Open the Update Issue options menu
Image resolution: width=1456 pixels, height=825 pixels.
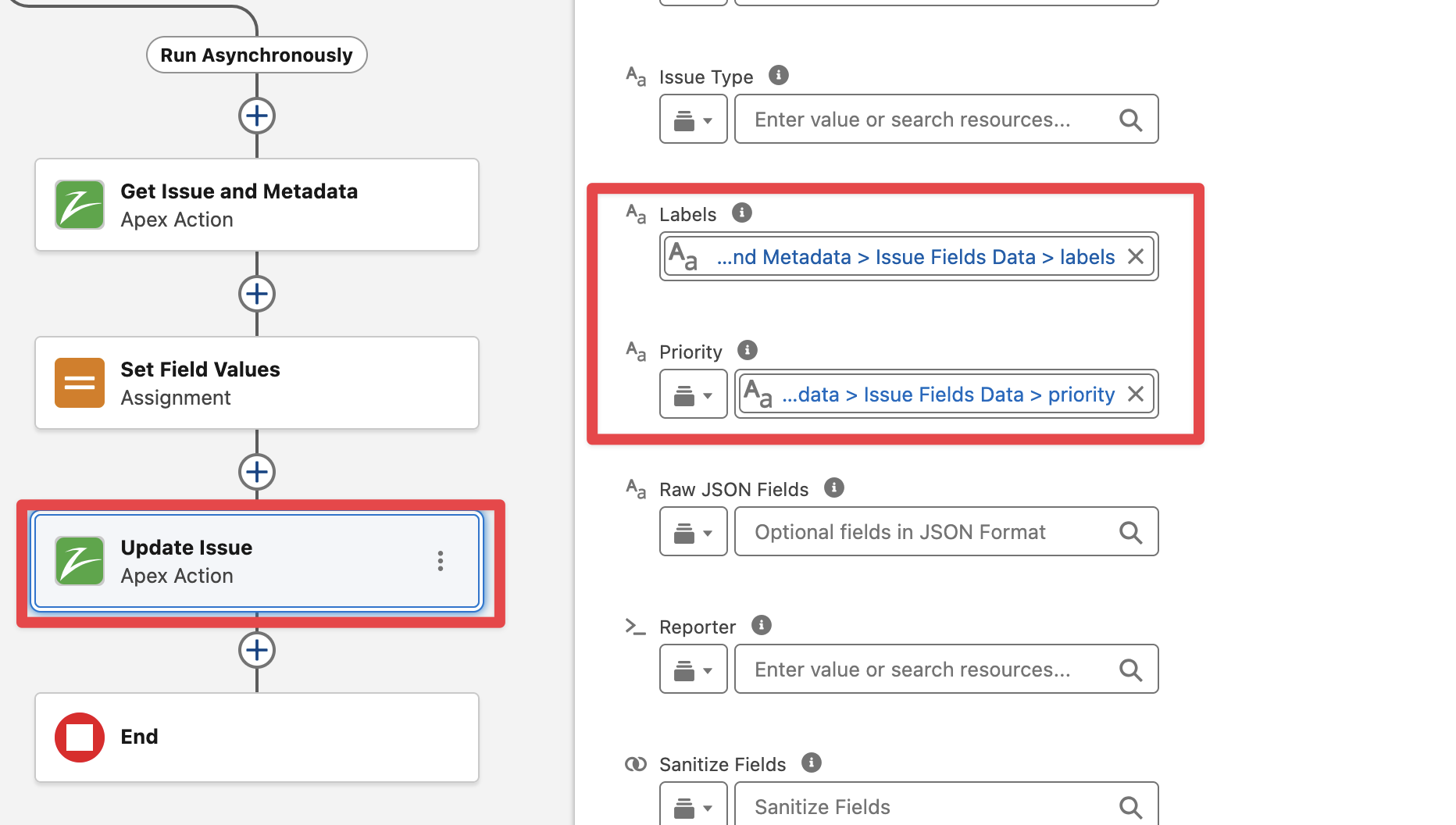[441, 561]
